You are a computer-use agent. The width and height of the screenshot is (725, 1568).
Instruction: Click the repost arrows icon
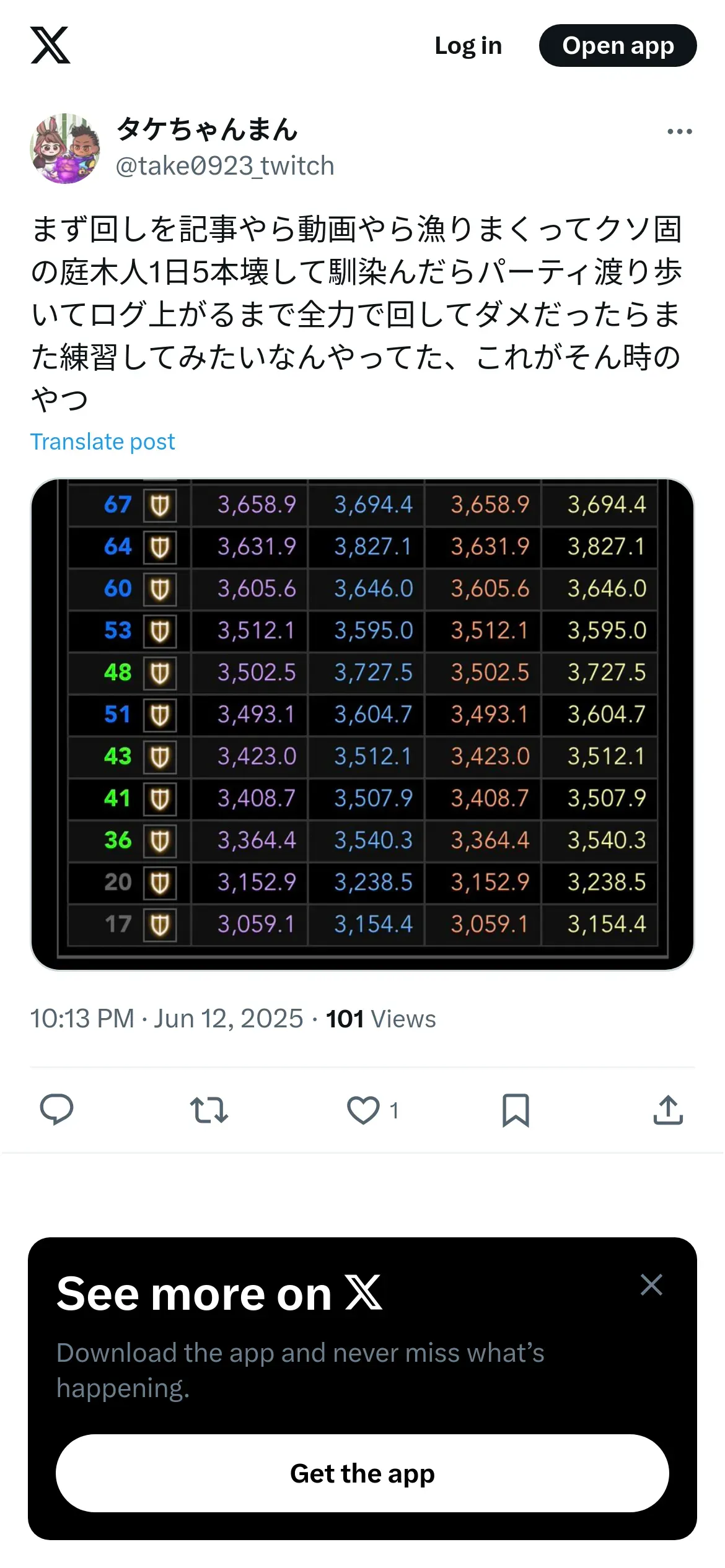209,1109
